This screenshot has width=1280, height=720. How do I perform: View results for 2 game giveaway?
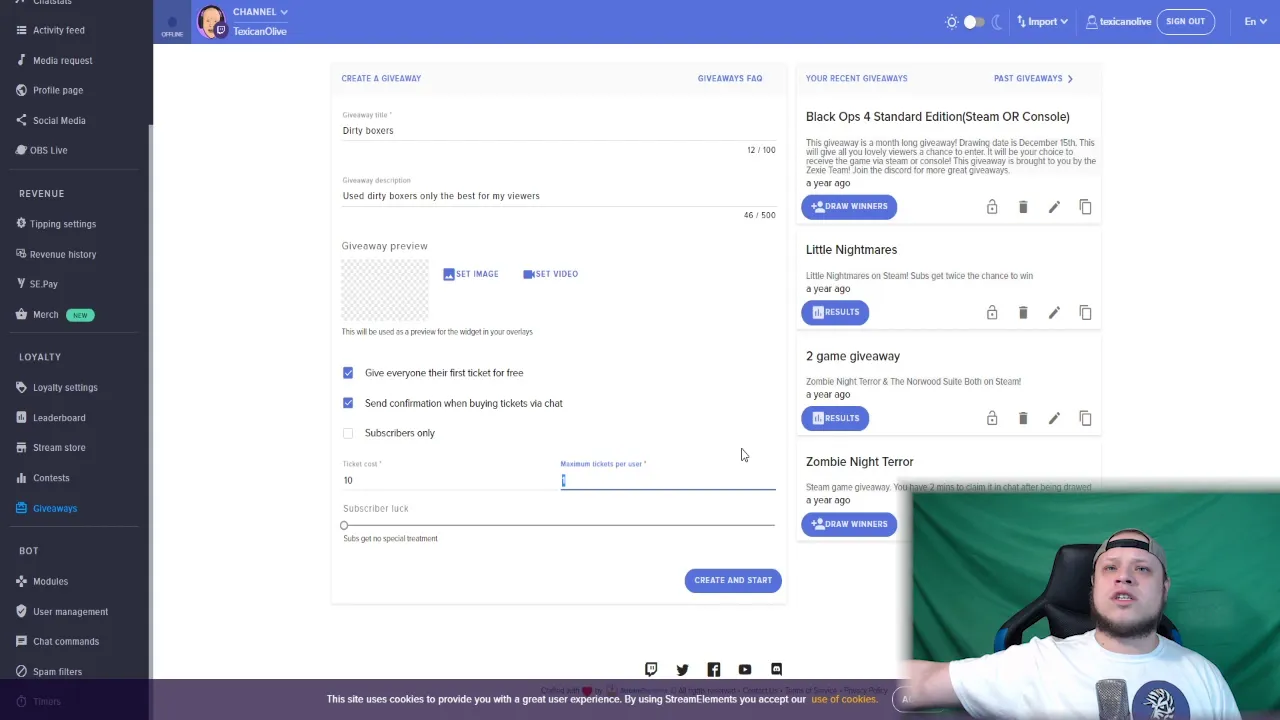point(835,418)
